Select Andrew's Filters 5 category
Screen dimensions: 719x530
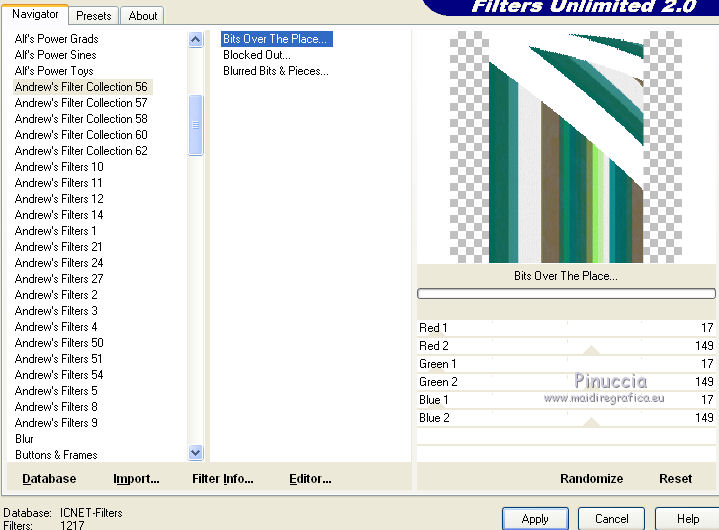[x=56, y=391]
